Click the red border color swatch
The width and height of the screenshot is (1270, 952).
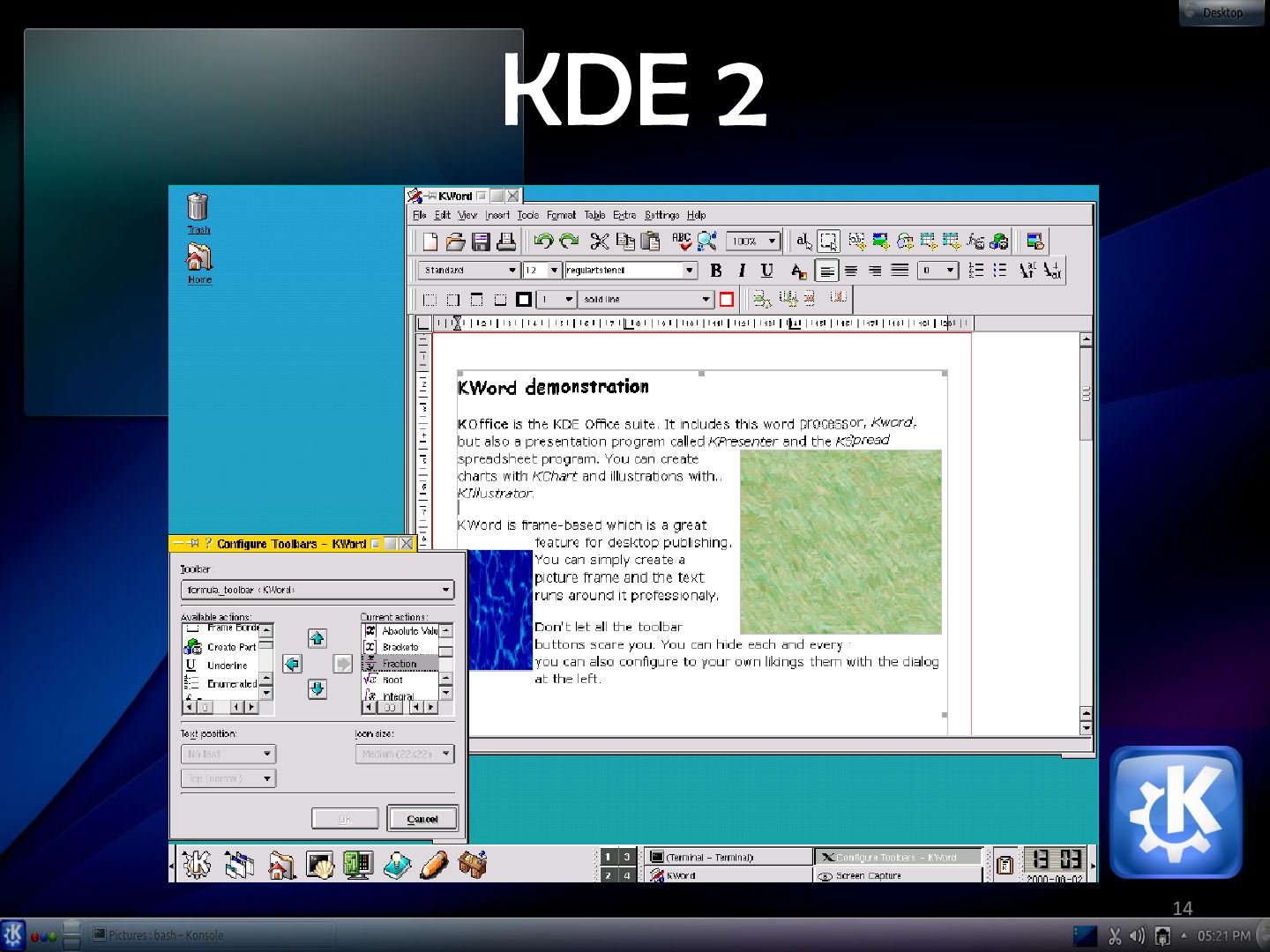pos(726,300)
